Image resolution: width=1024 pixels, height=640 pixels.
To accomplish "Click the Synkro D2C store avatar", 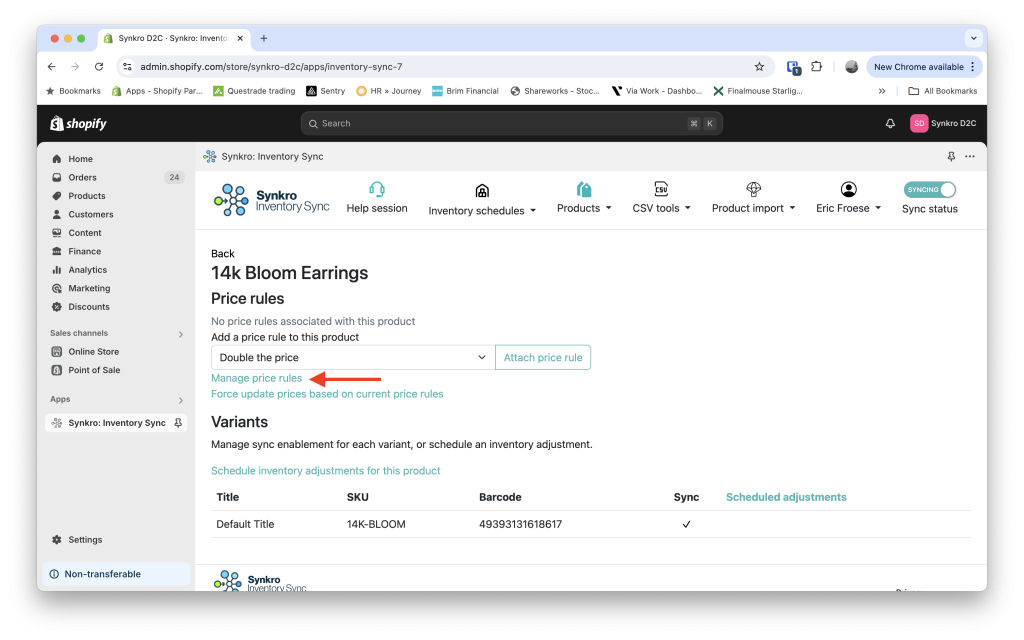I will [918, 122].
